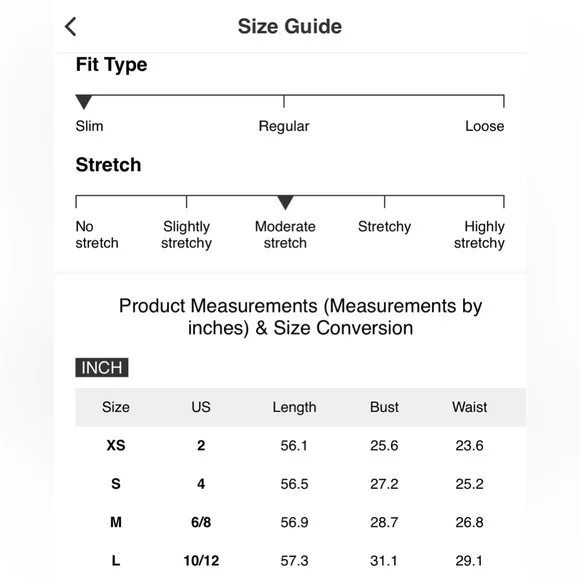Select the XS size row label
This screenshot has width=580, height=580.
click(x=116, y=445)
